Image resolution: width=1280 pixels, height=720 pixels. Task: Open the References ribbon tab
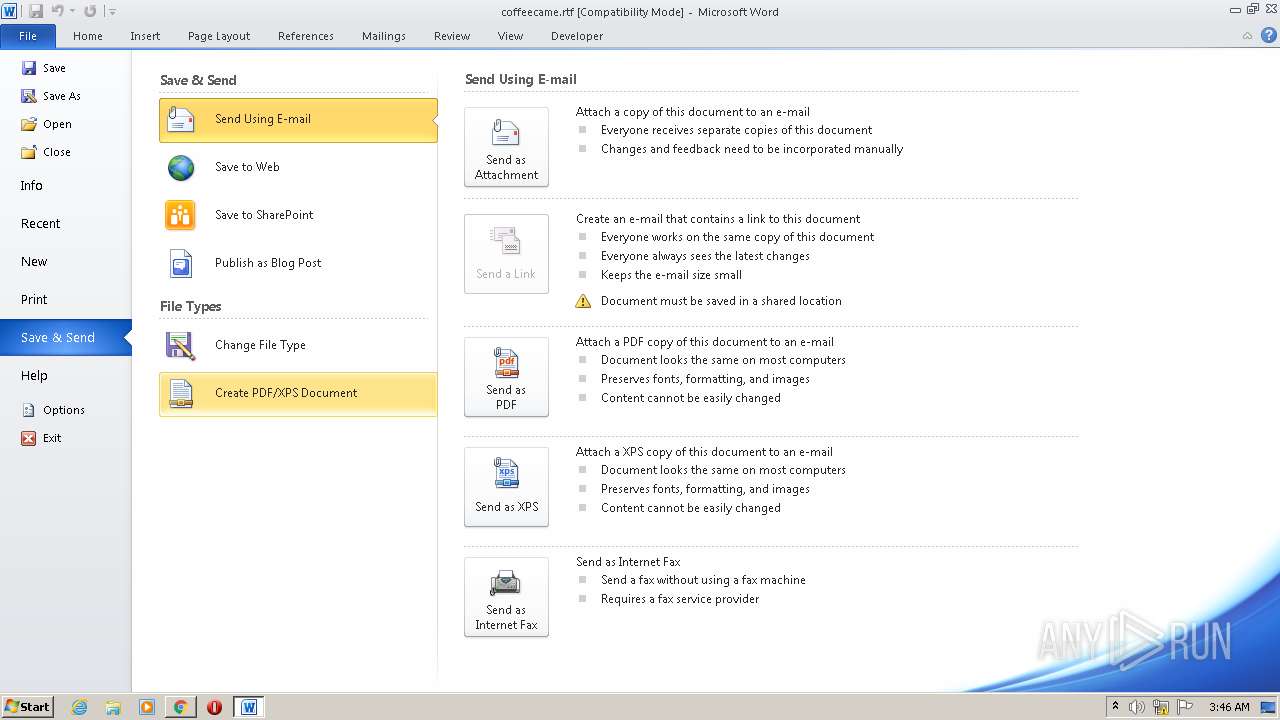pos(306,36)
